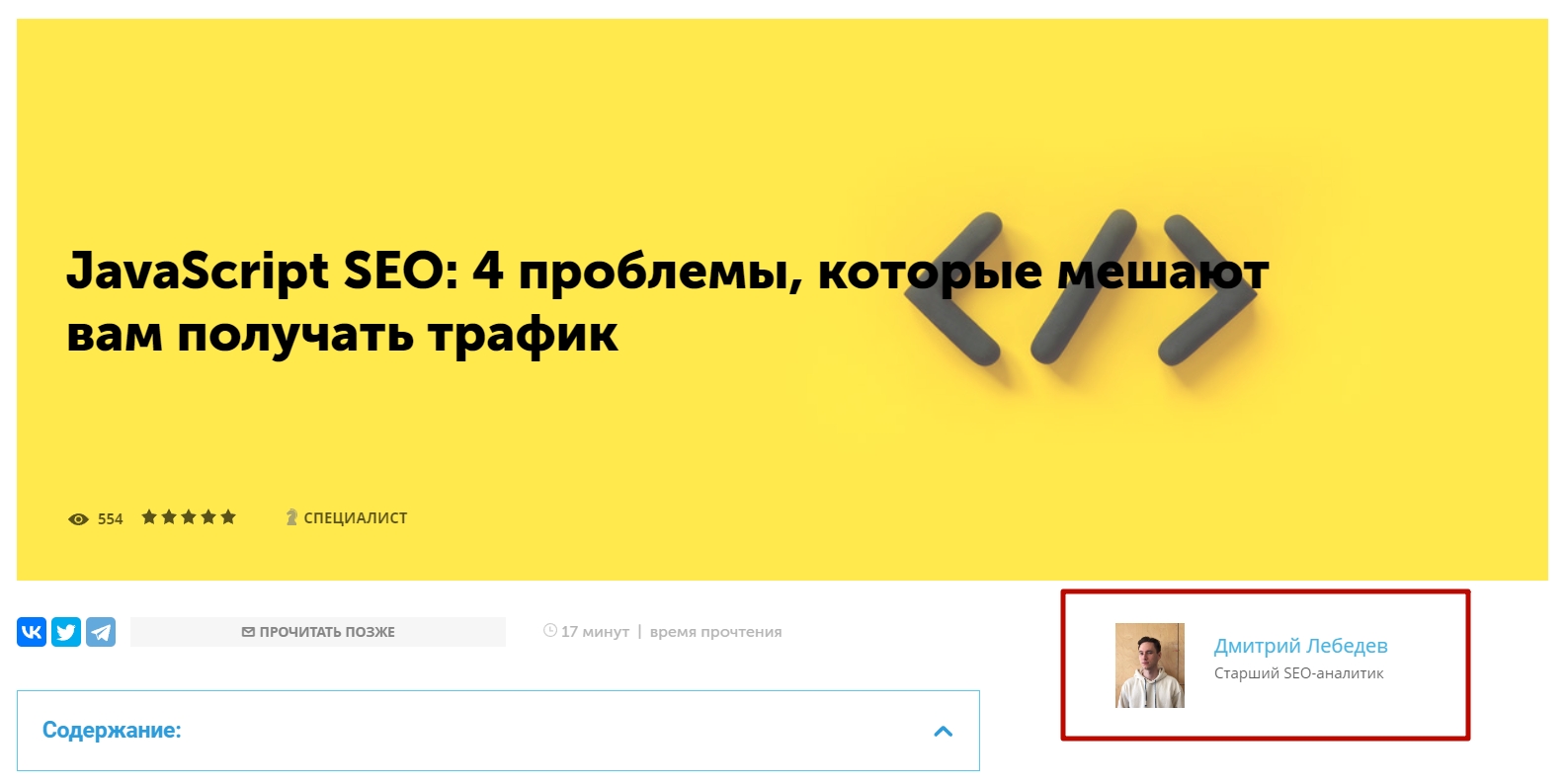Click the Старший SEO-аналитик caption
This screenshot has height=784, width=1566.
tap(1298, 673)
